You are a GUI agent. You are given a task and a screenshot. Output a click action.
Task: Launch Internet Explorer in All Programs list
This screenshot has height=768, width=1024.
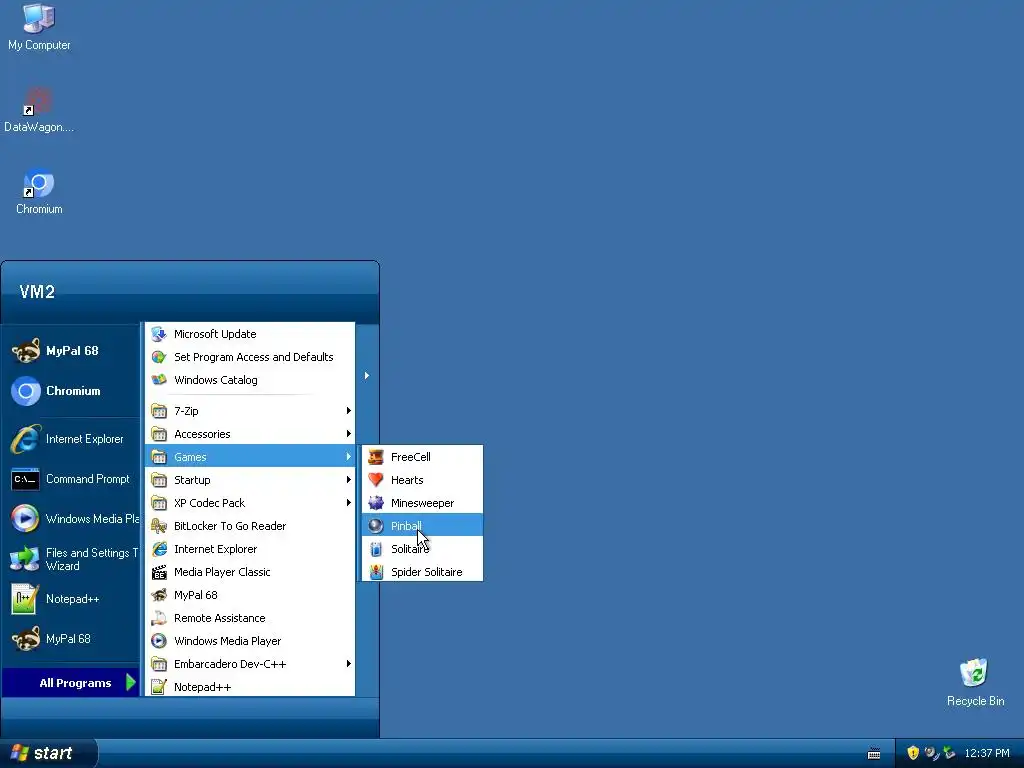(x=250, y=549)
